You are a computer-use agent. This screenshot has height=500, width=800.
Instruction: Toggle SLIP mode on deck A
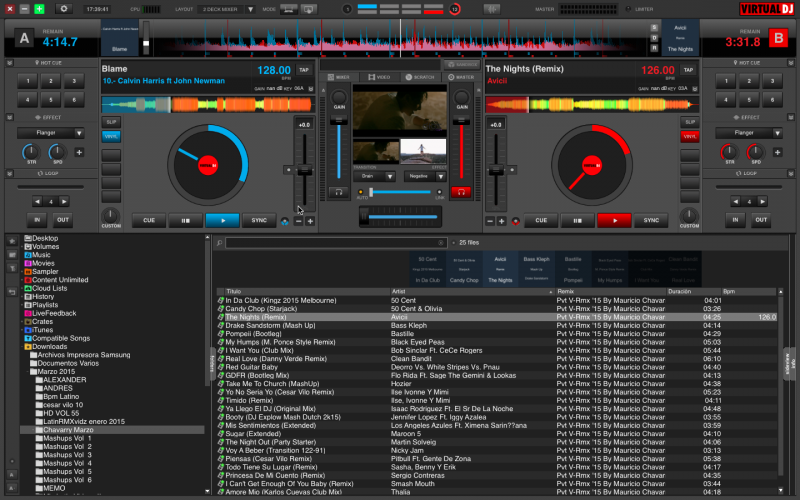click(x=111, y=122)
